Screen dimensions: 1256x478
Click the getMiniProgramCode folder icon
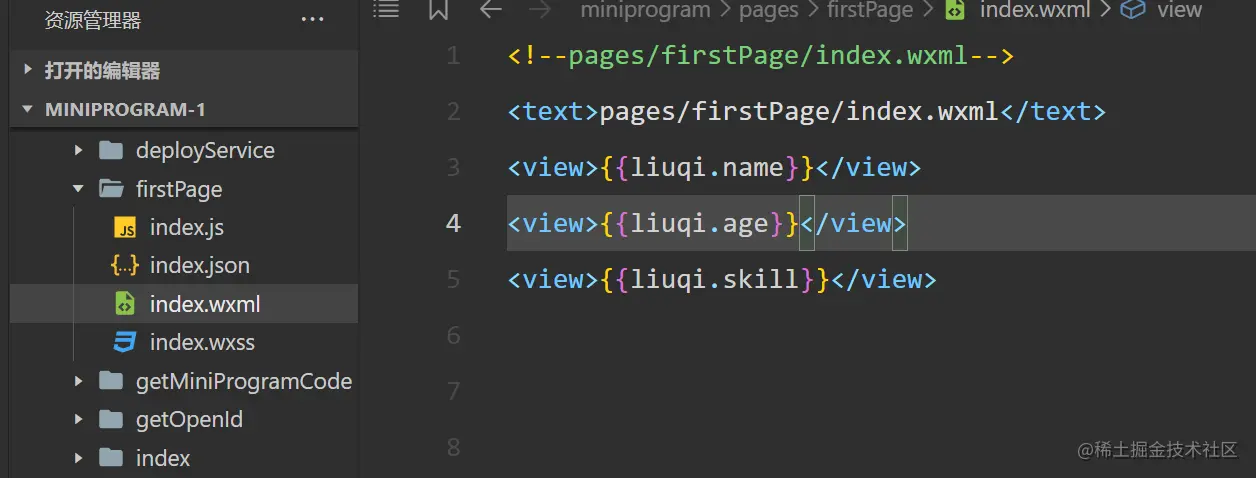[110, 381]
